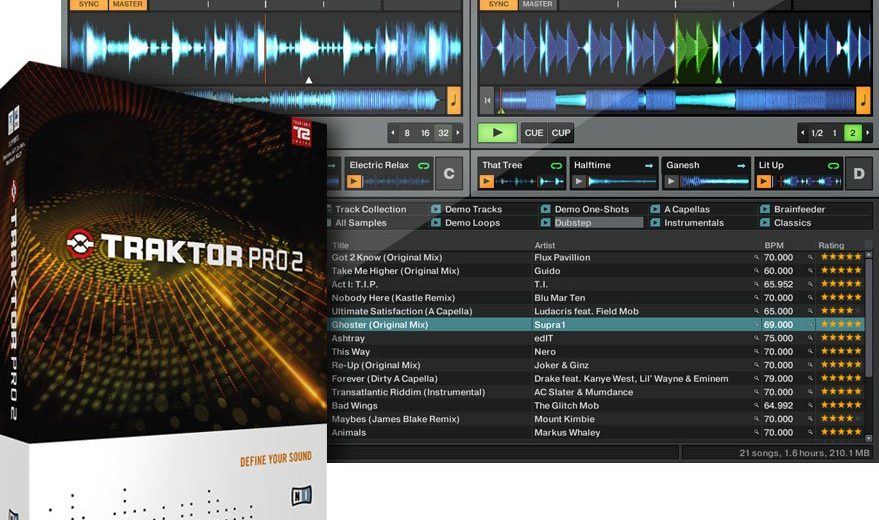Click the left arrow of the left deck loop size selector
The width and height of the screenshot is (879, 520).
point(393,133)
